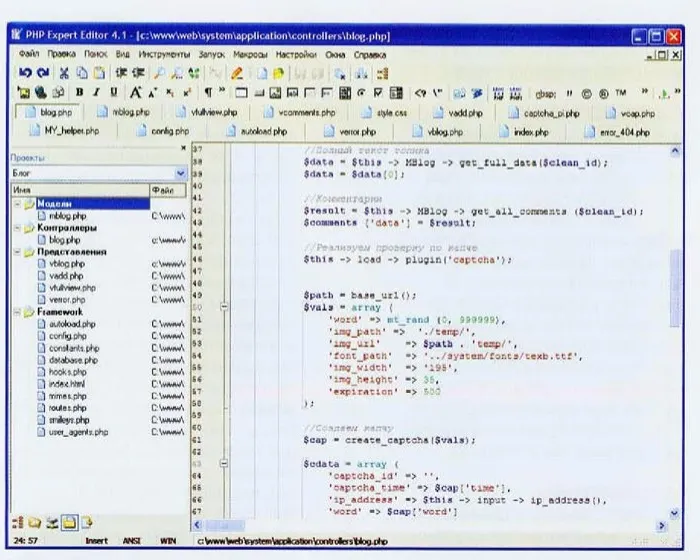Cut selection with the scissors icon
Viewport: 700px width, 560px height.
coord(64,73)
